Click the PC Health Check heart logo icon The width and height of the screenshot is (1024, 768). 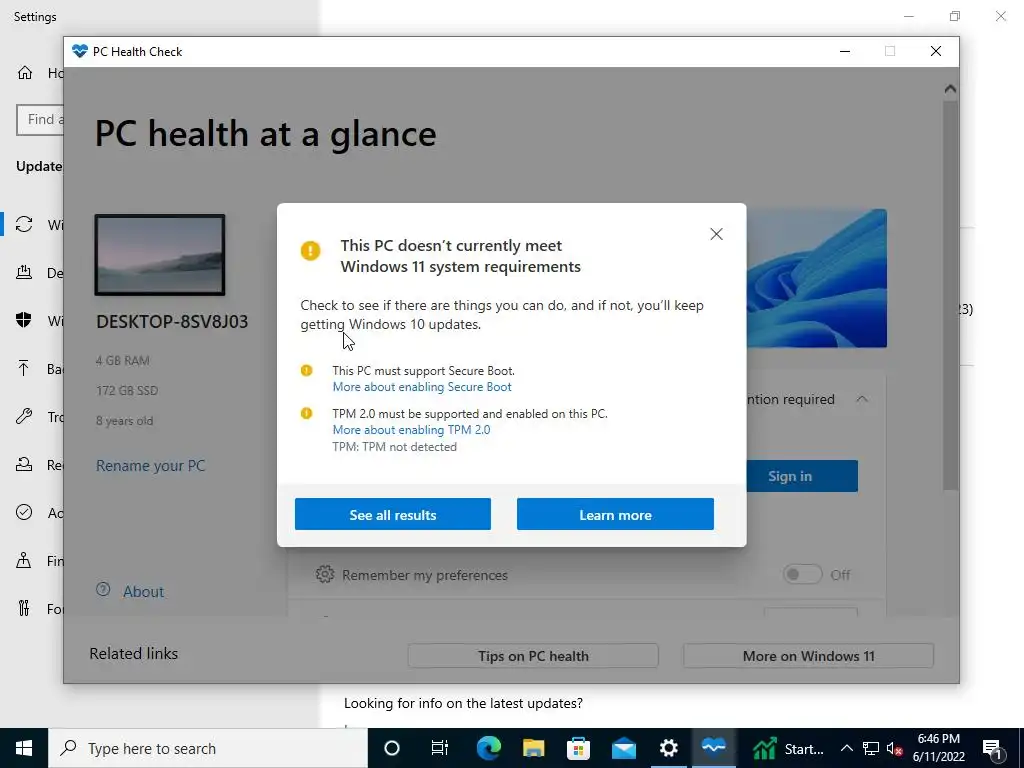coord(80,51)
